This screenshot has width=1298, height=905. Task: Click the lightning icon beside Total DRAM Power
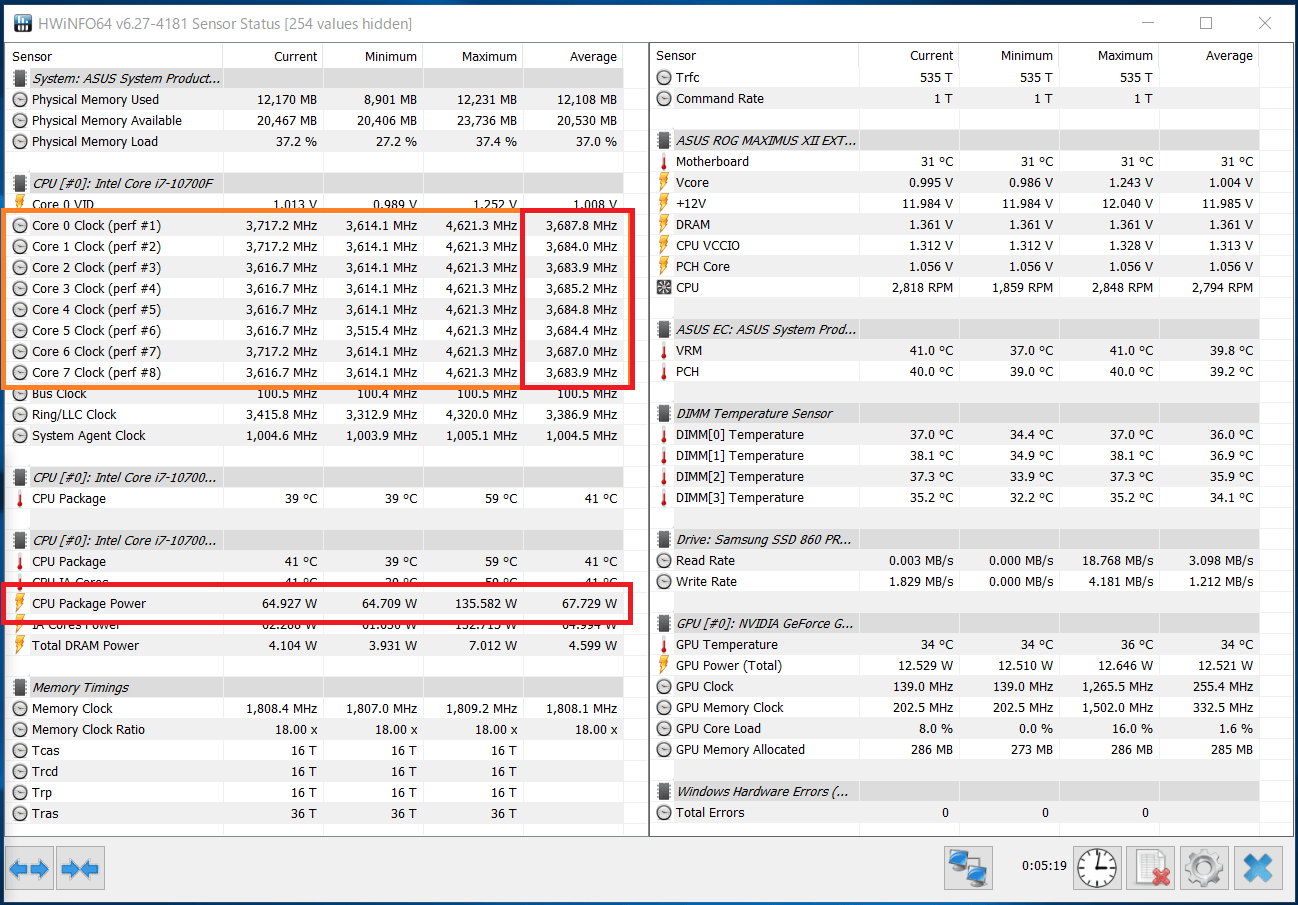point(20,645)
